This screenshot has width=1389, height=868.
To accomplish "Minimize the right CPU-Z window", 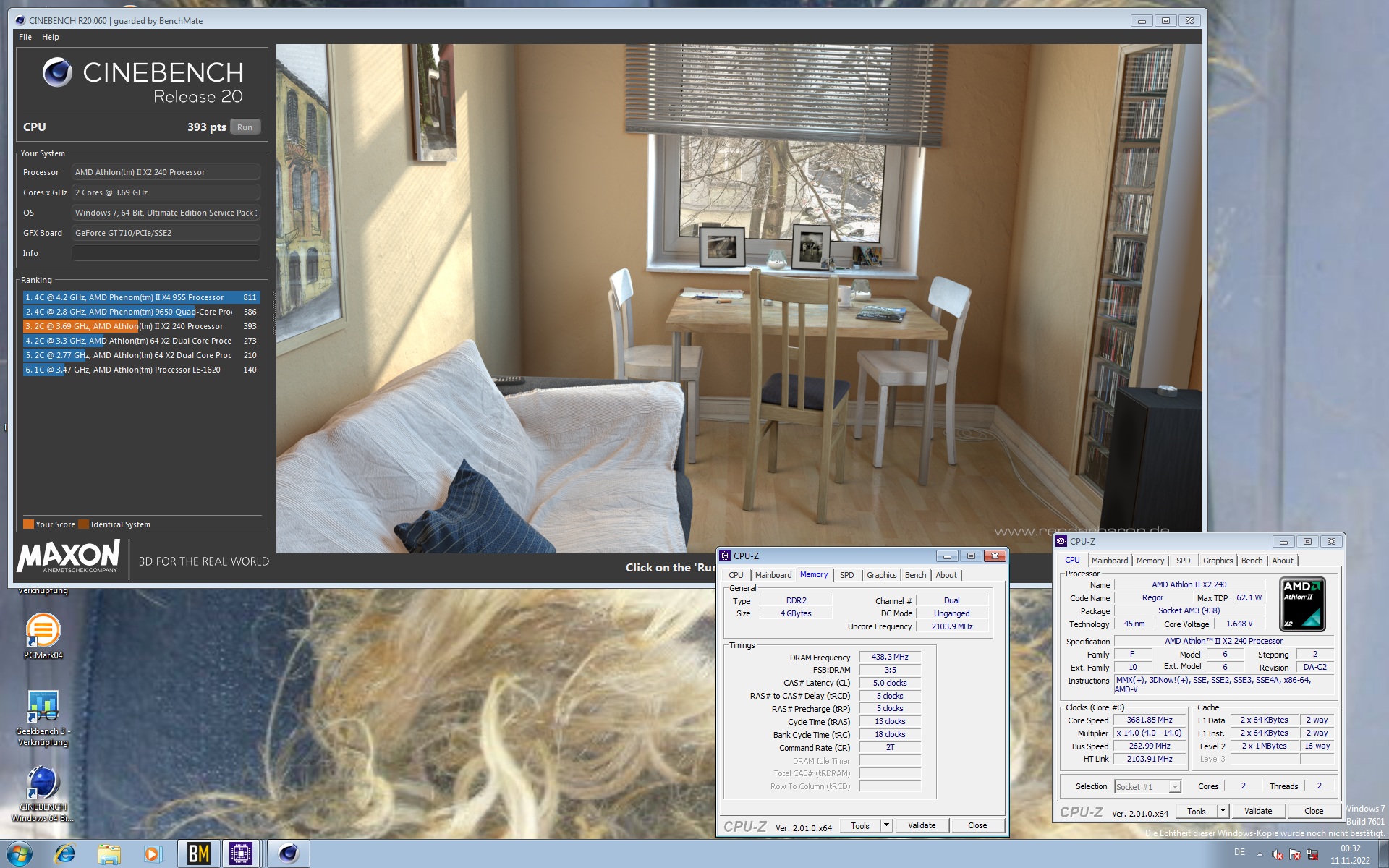I will [x=1283, y=541].
